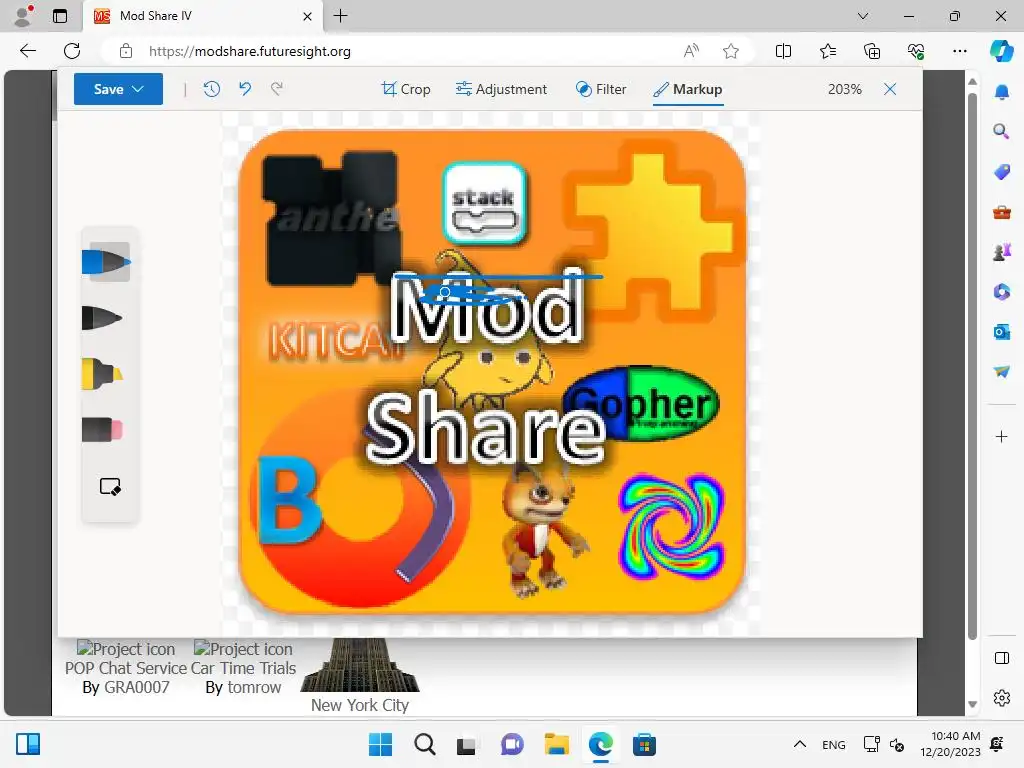
Task: Open GRA0007 user profile link
Action: [x=135, y=687]
